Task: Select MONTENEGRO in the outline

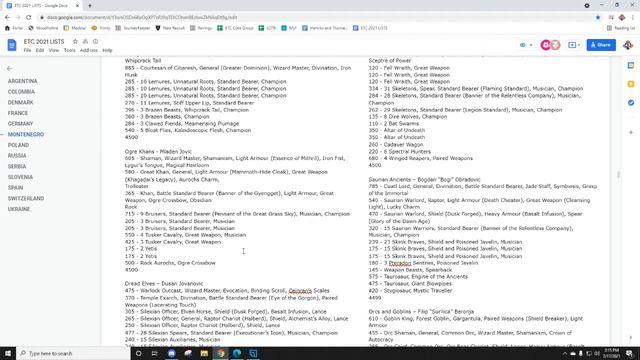Action: point(26,134)
